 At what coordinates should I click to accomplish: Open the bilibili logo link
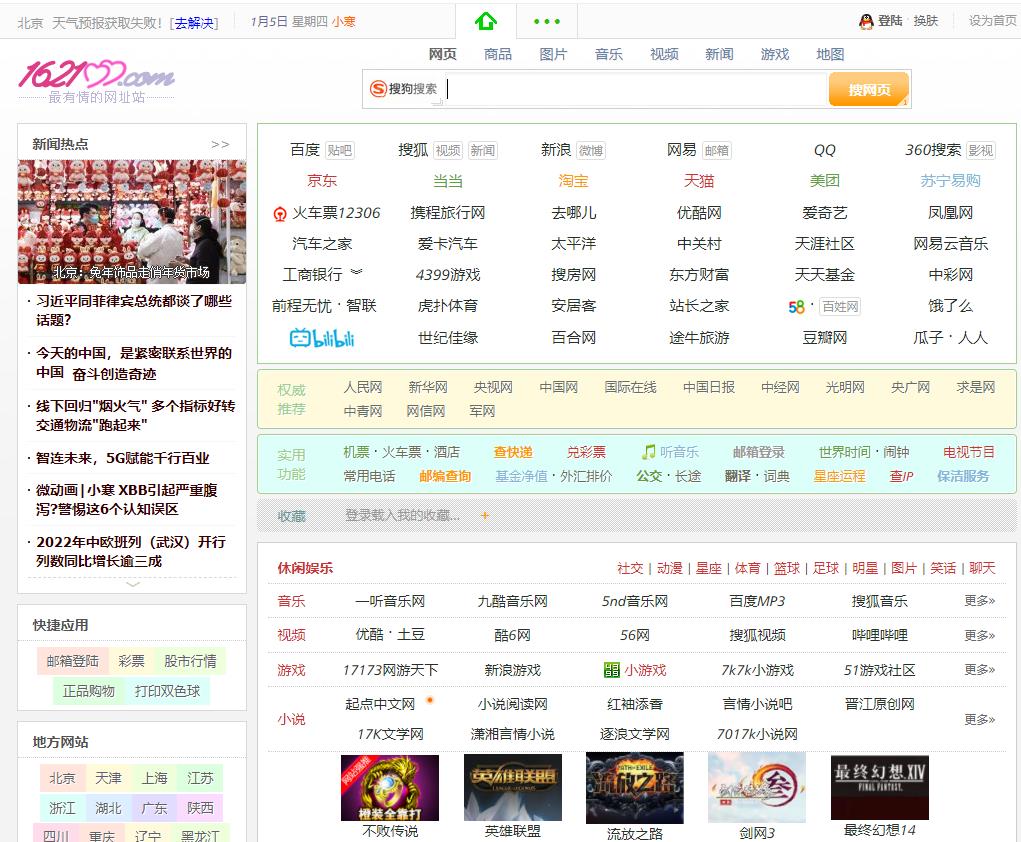coord(322,337)
